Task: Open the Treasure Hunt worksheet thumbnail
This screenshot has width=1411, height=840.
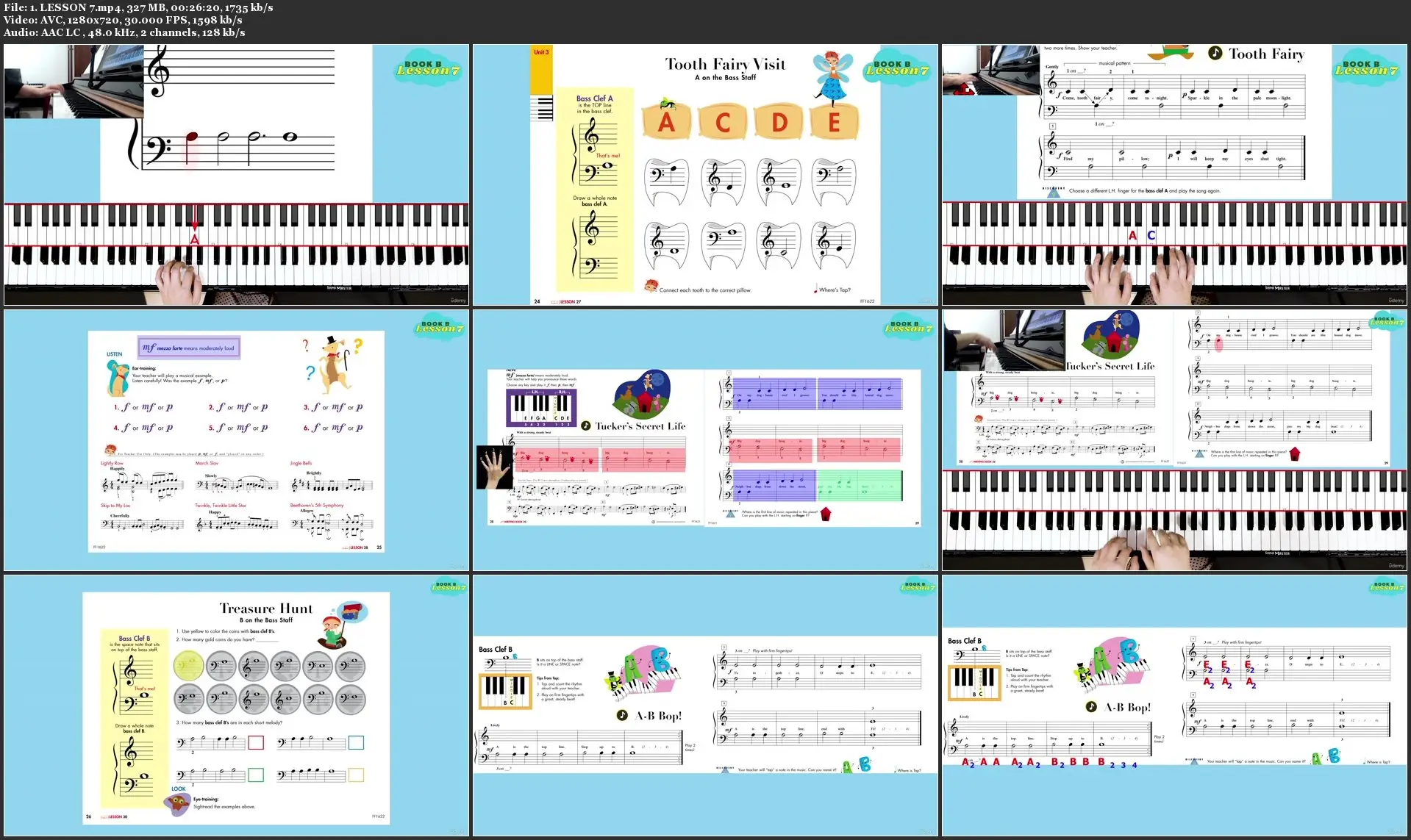Action: tap(236, 706)
